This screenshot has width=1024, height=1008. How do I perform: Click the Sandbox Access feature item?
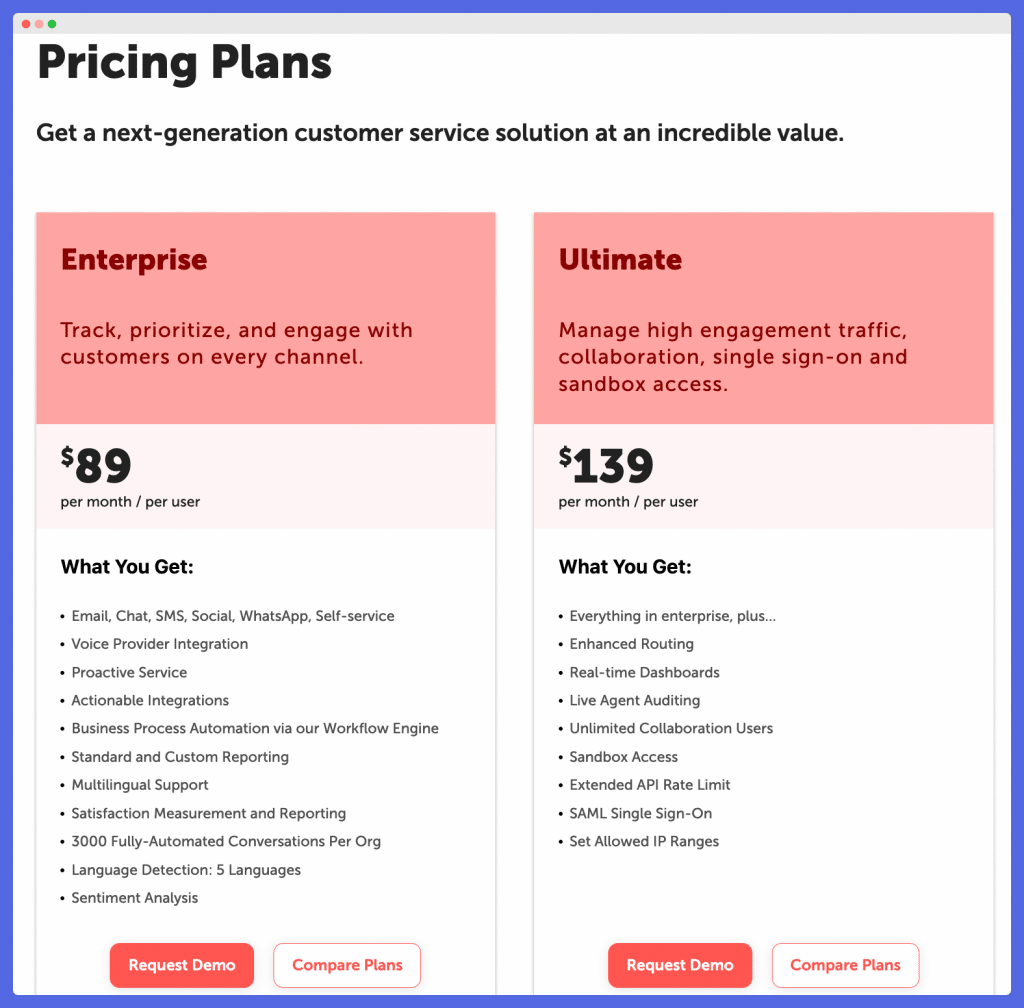(624, 757)
